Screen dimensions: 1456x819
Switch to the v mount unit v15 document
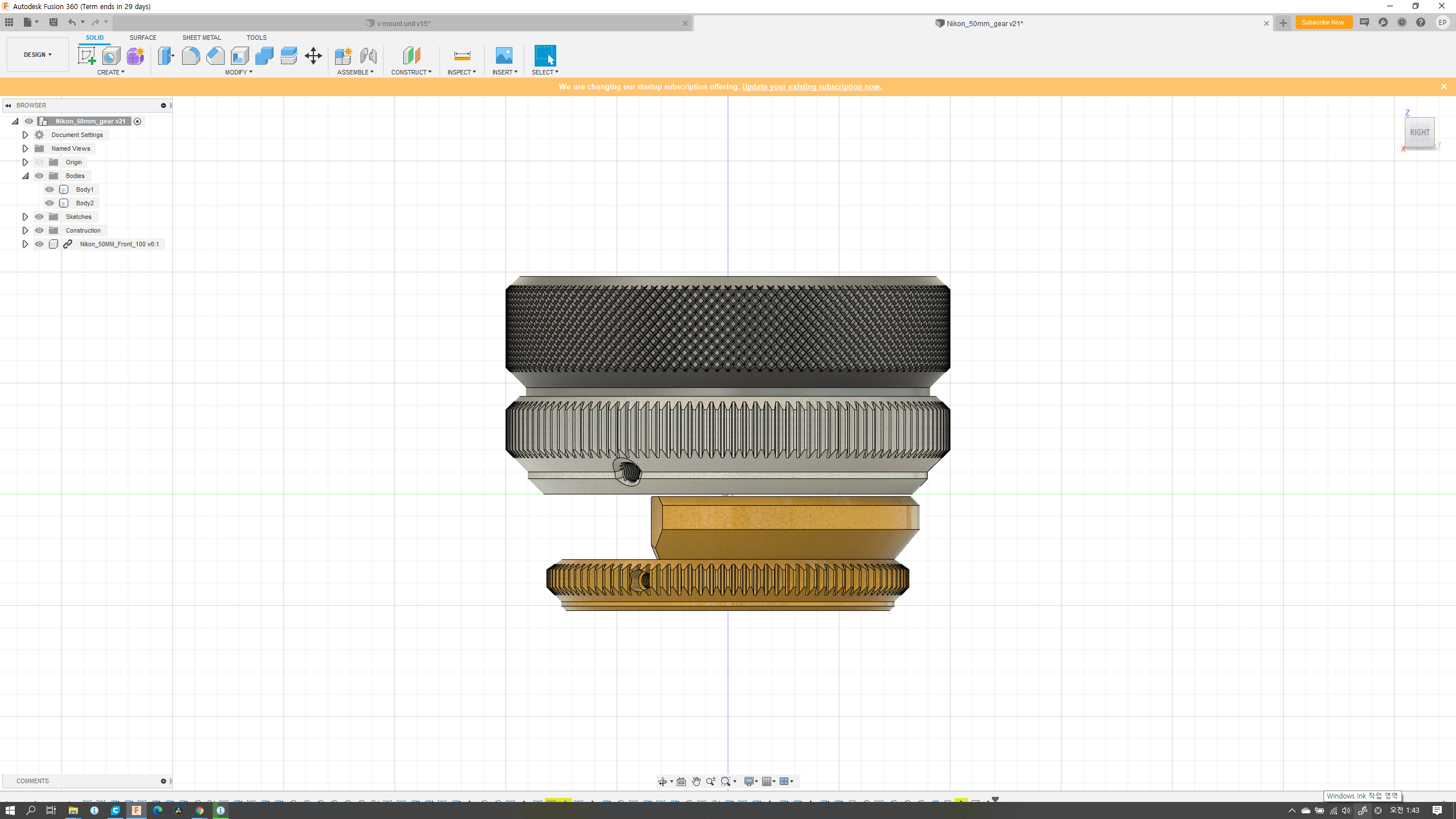point(403,23)
